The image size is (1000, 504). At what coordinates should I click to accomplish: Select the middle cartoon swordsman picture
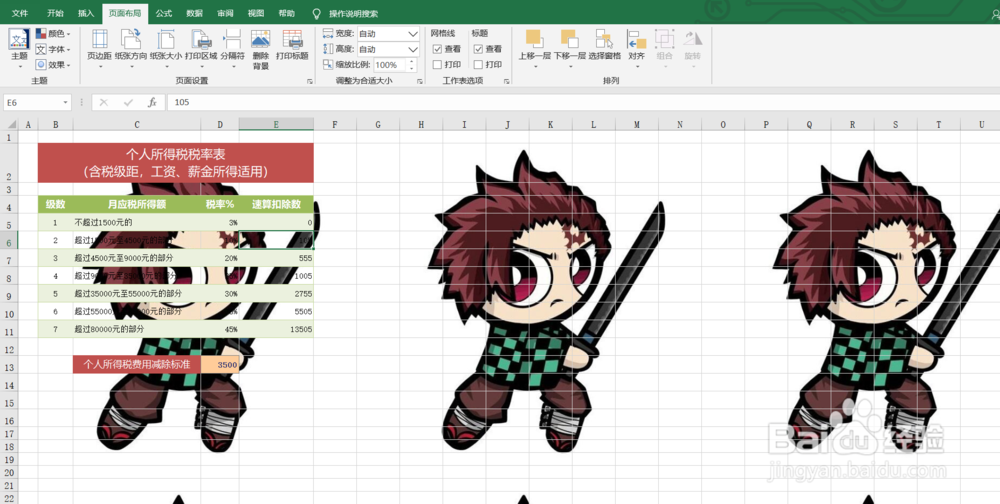click(546, 302)
